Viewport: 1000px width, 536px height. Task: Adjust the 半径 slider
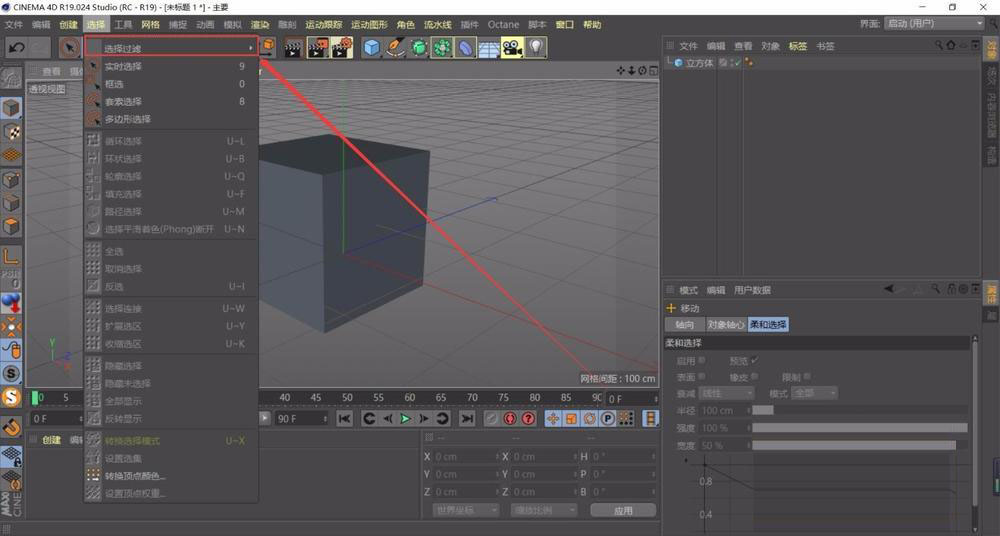tap(859, 410)
